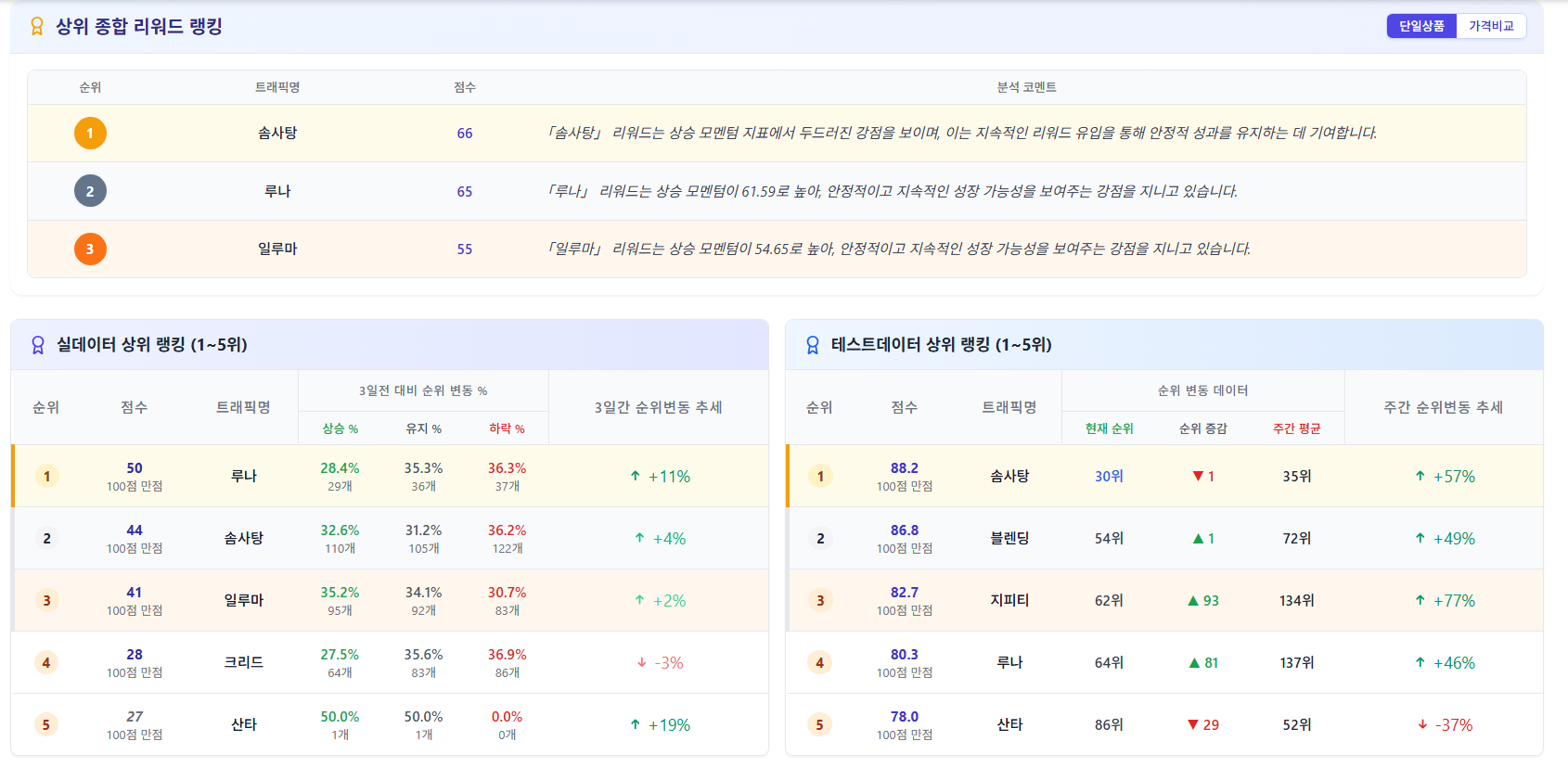Click the 주간 평균 sub-header
1568x767 pixels.
click(x=1297, y=428)
